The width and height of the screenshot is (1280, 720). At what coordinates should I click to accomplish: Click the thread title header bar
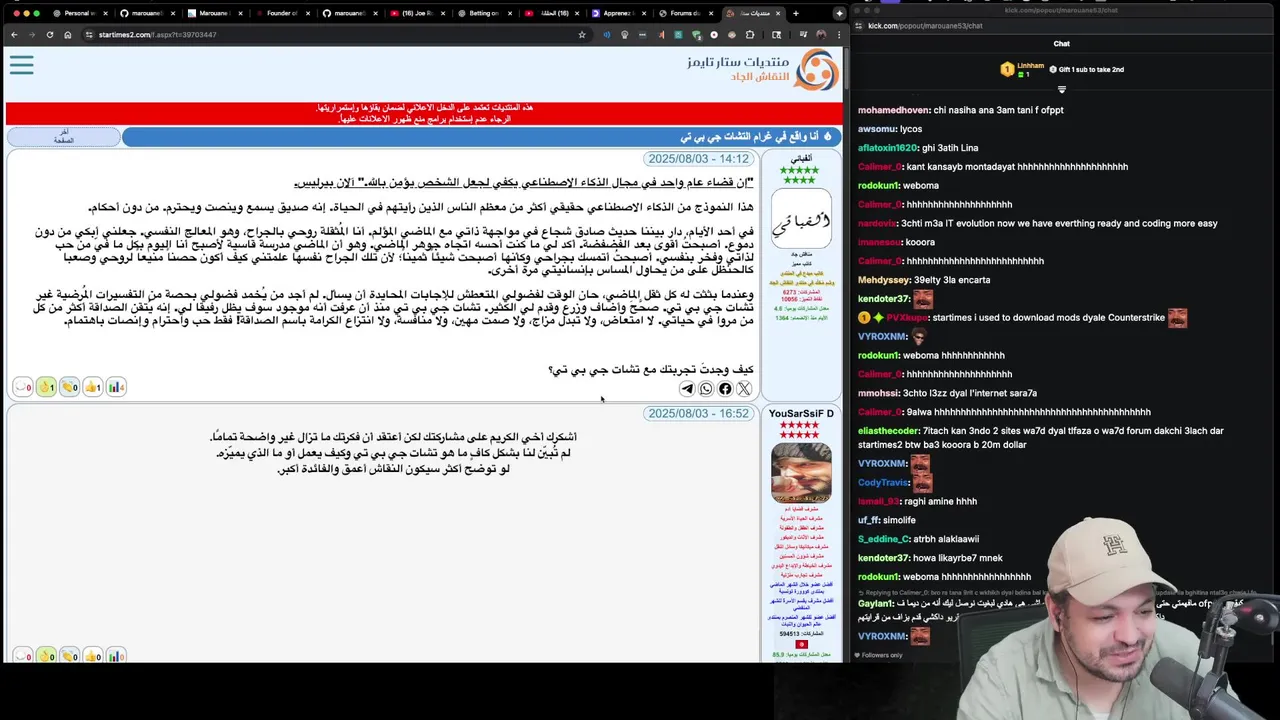(x=481, y=137)
